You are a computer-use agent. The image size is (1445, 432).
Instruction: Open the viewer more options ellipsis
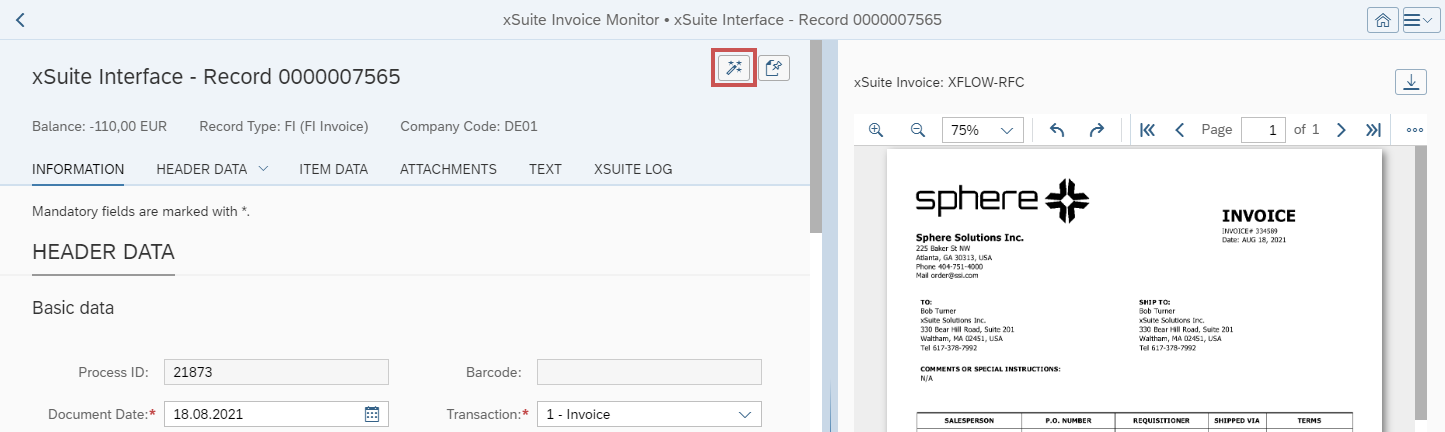[1414, 130]
